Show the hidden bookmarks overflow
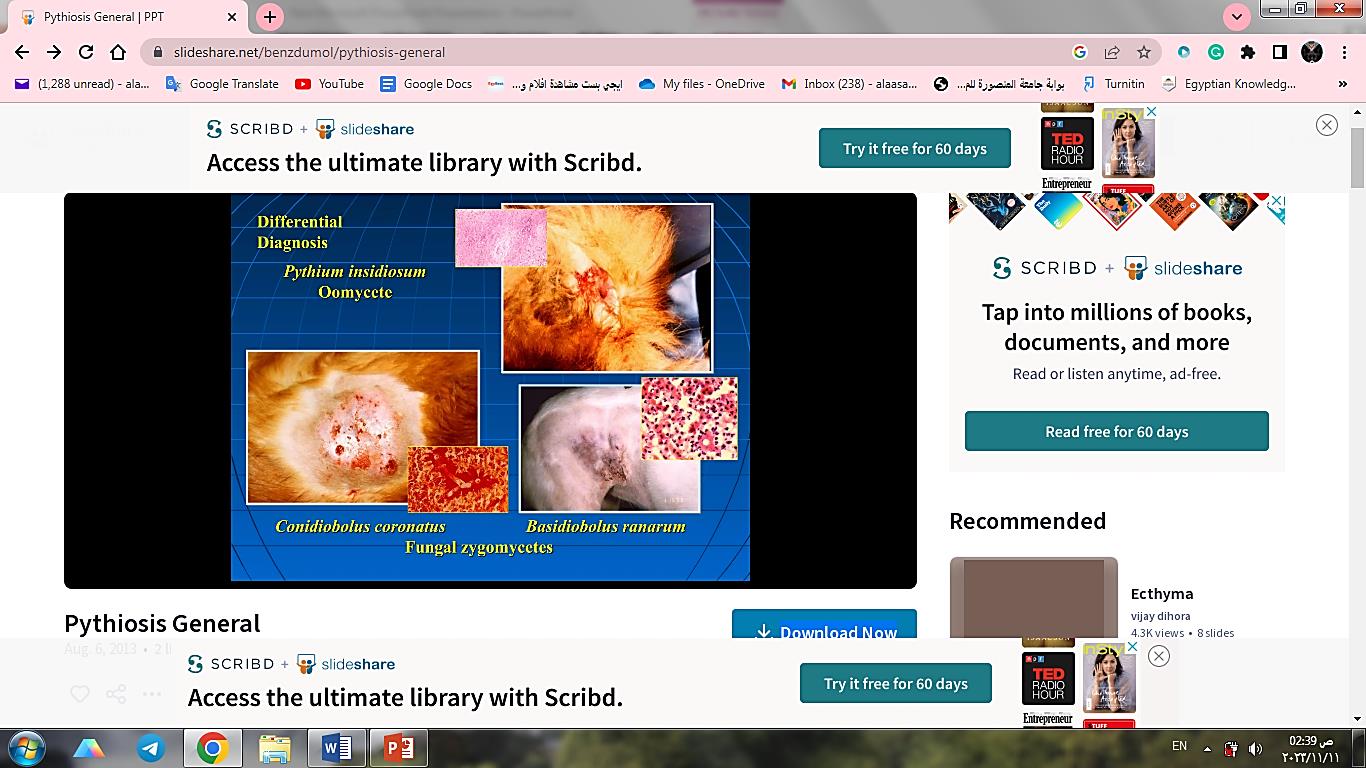Viewport: 1366px width, 768px height. pyautogui.click(x=1342, y=84)
